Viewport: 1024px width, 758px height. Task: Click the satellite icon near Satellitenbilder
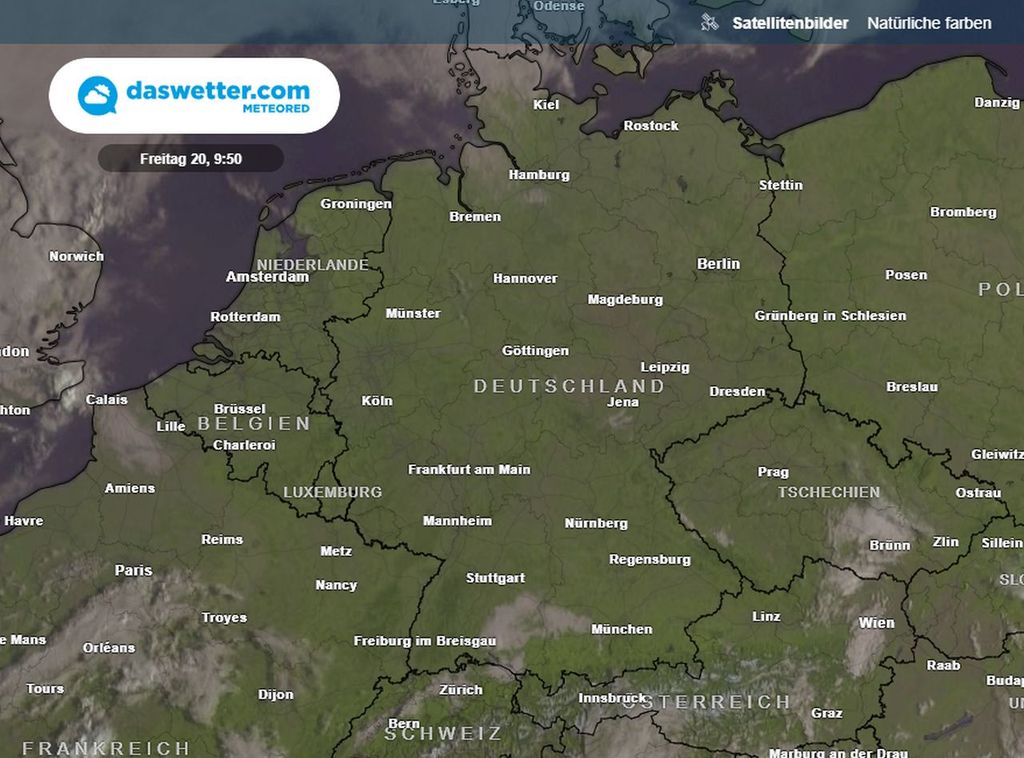click(x=712, y=22)
